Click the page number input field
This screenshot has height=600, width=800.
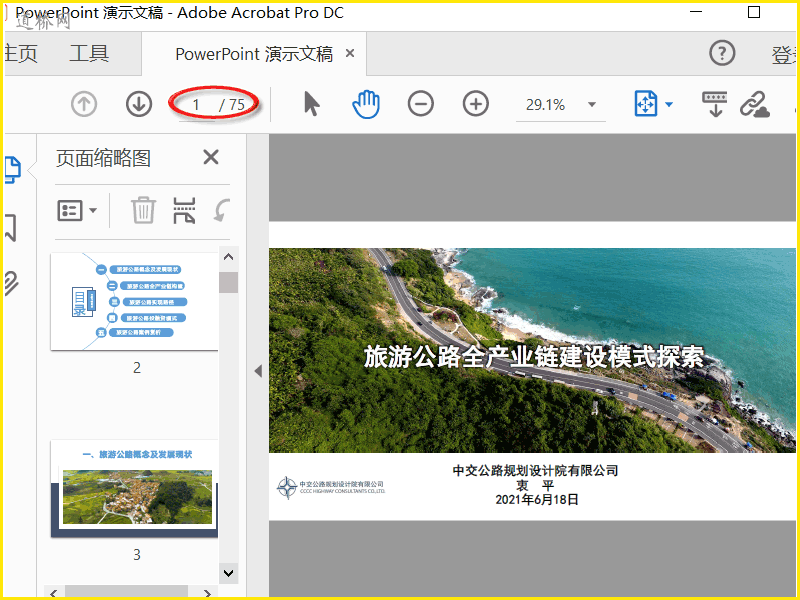[196, 105]
